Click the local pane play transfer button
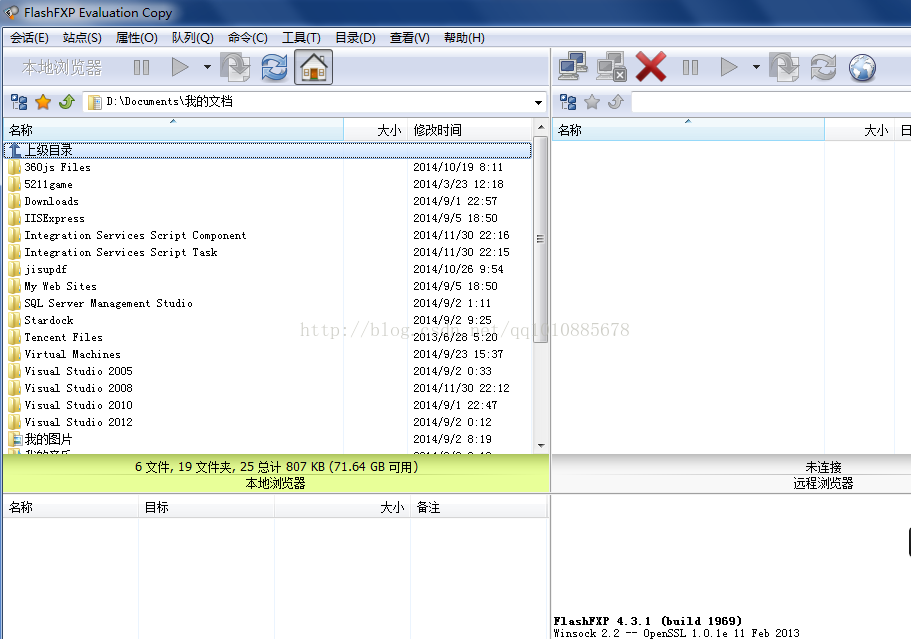This screenshot has width=911, height=639. [x=180, y=67]
